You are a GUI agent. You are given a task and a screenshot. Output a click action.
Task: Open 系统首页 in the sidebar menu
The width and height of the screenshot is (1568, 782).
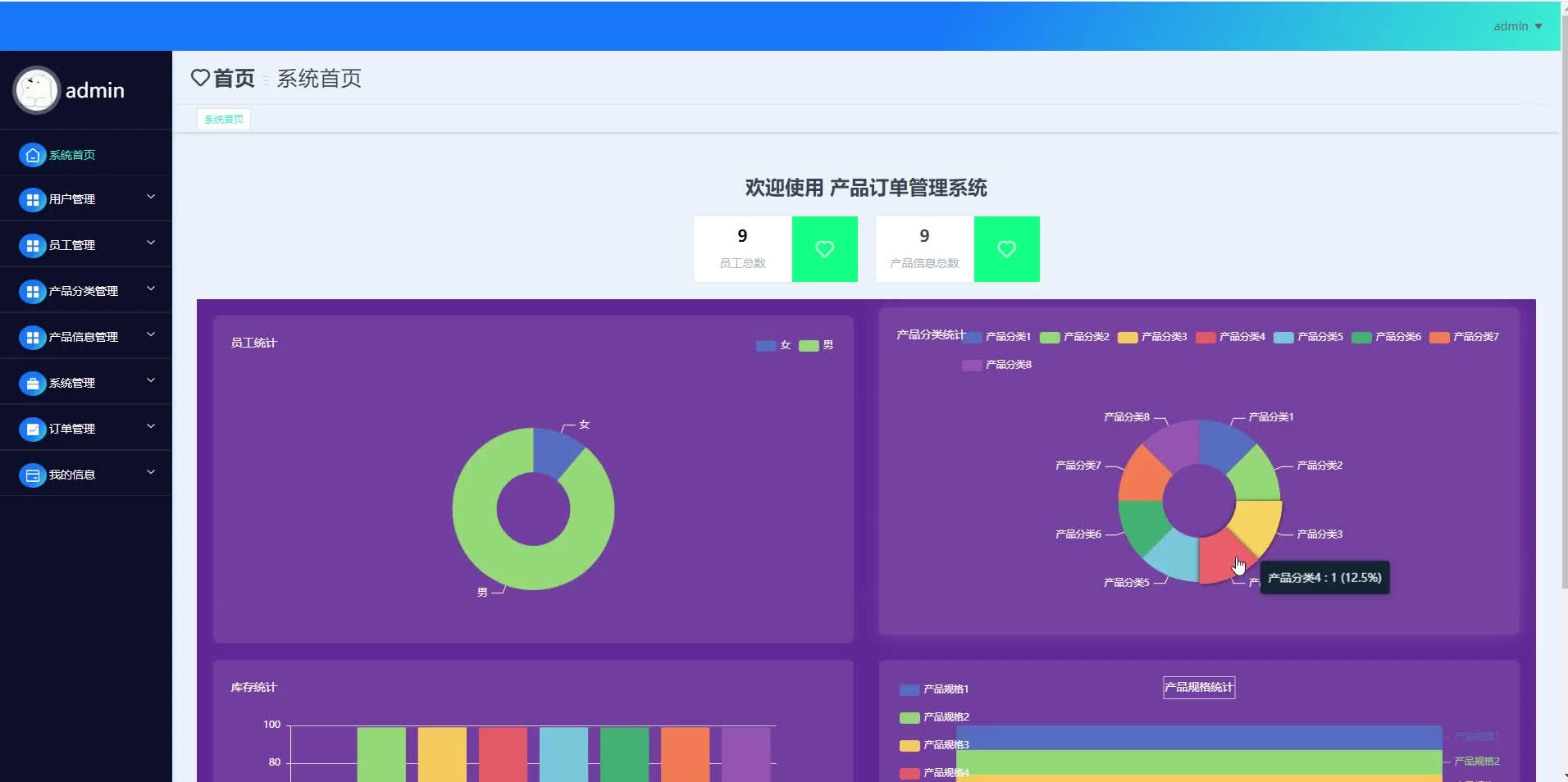click(x=86, y=155)
